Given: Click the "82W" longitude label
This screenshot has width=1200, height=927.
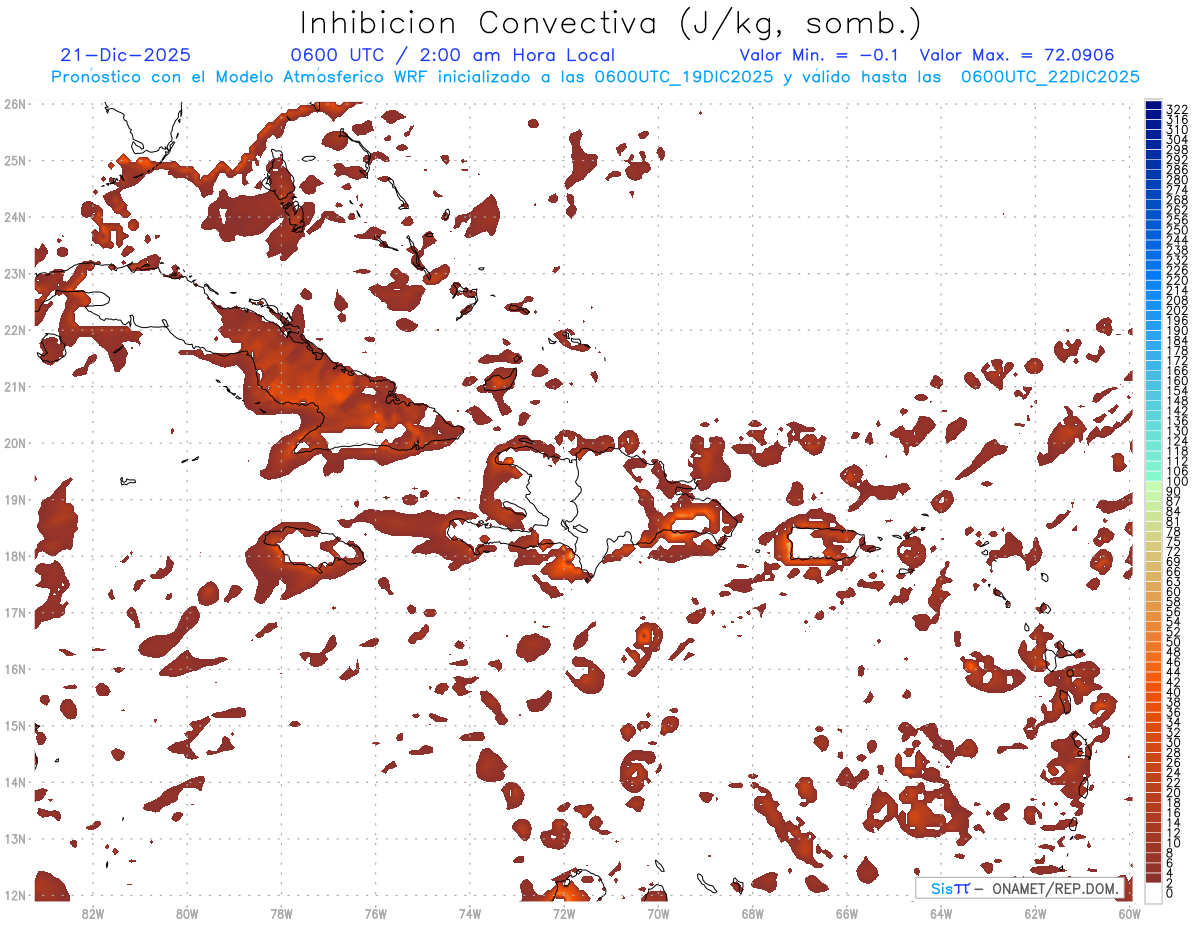Looking at the screenshot, I should [93, 913].
